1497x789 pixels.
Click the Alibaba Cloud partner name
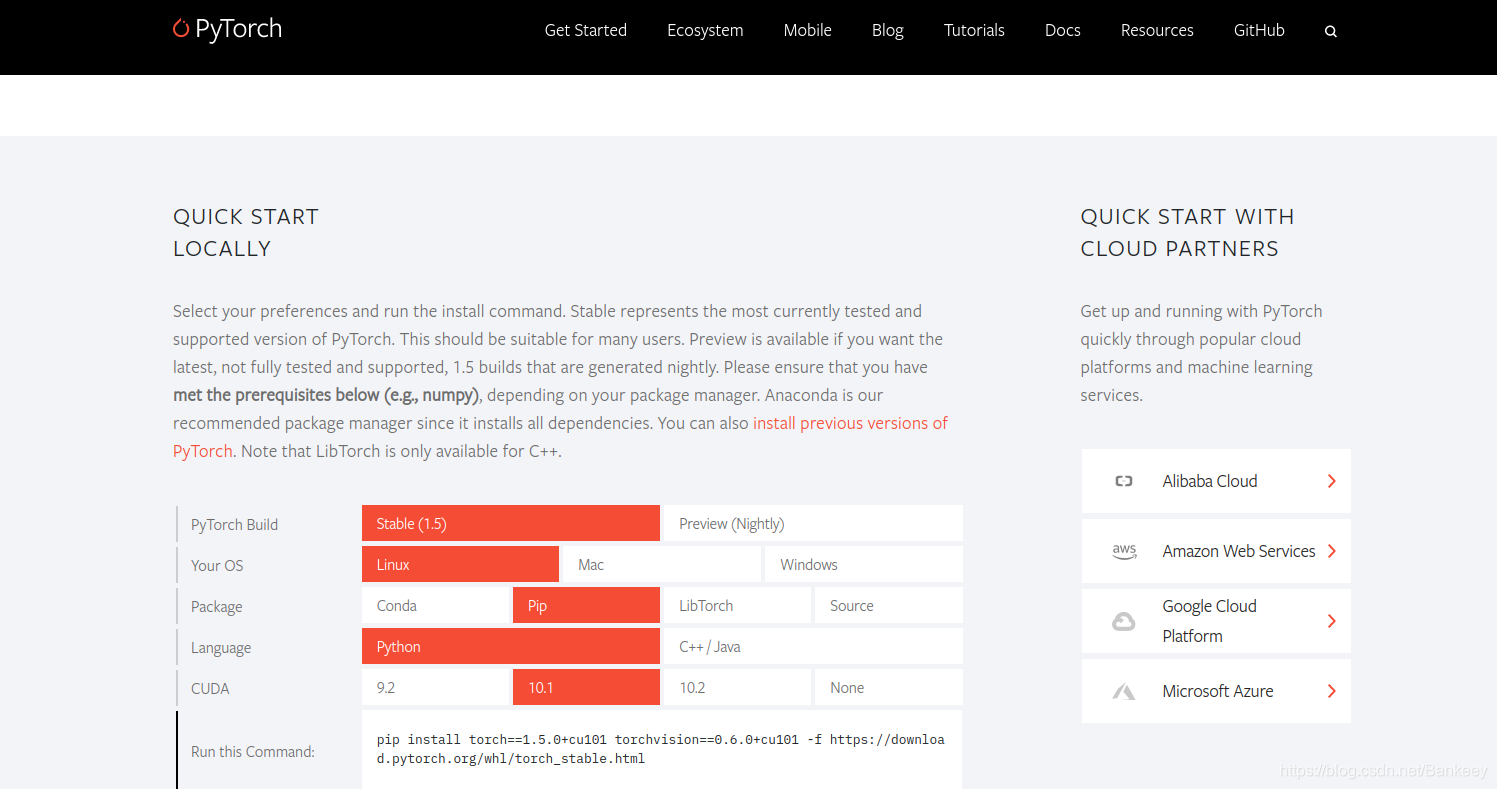click(x=1209, y=481)
